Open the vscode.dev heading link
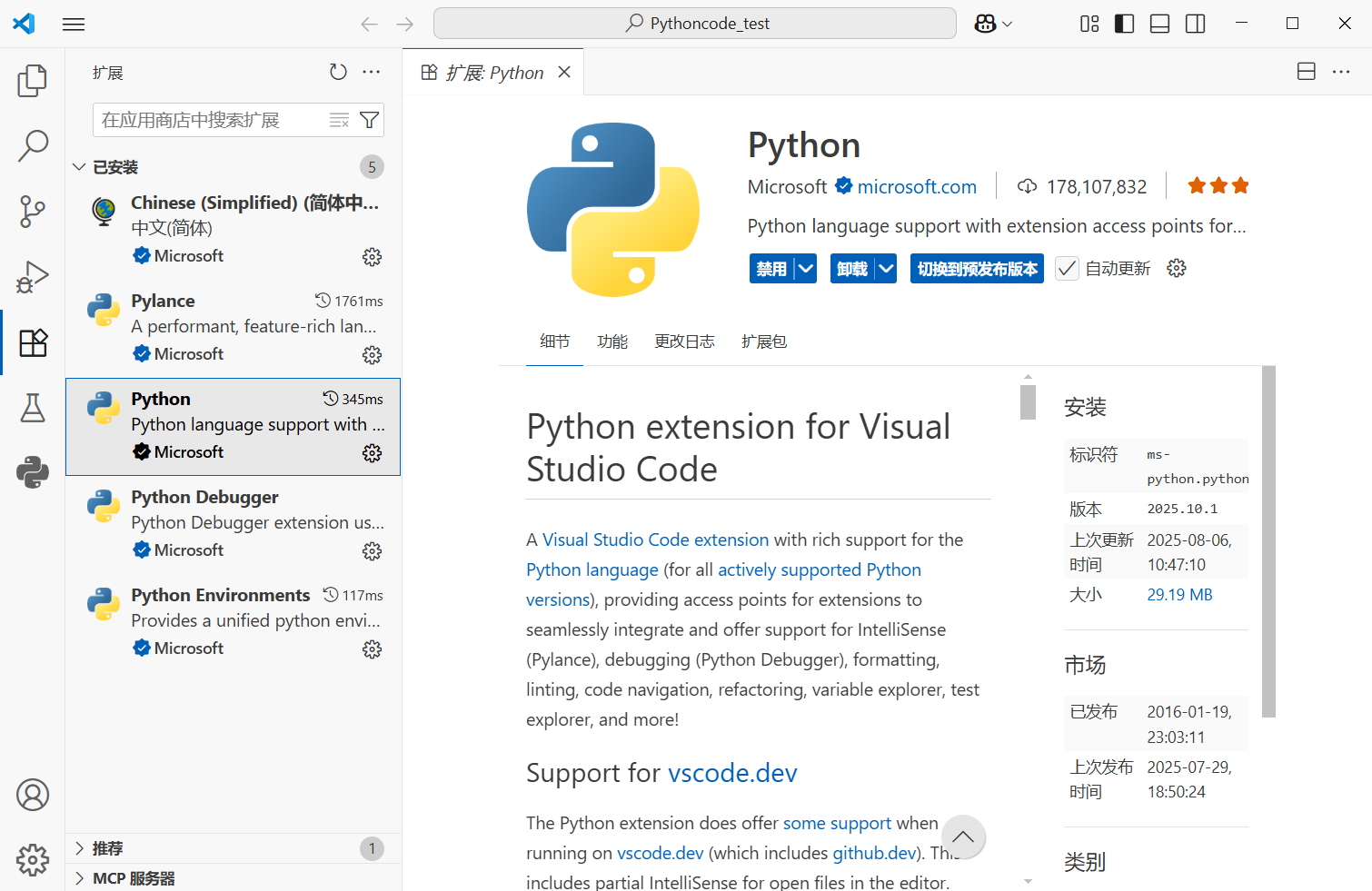Viewport: 1372px width, 891px height. pyautogui.click(x=732, y=773)
